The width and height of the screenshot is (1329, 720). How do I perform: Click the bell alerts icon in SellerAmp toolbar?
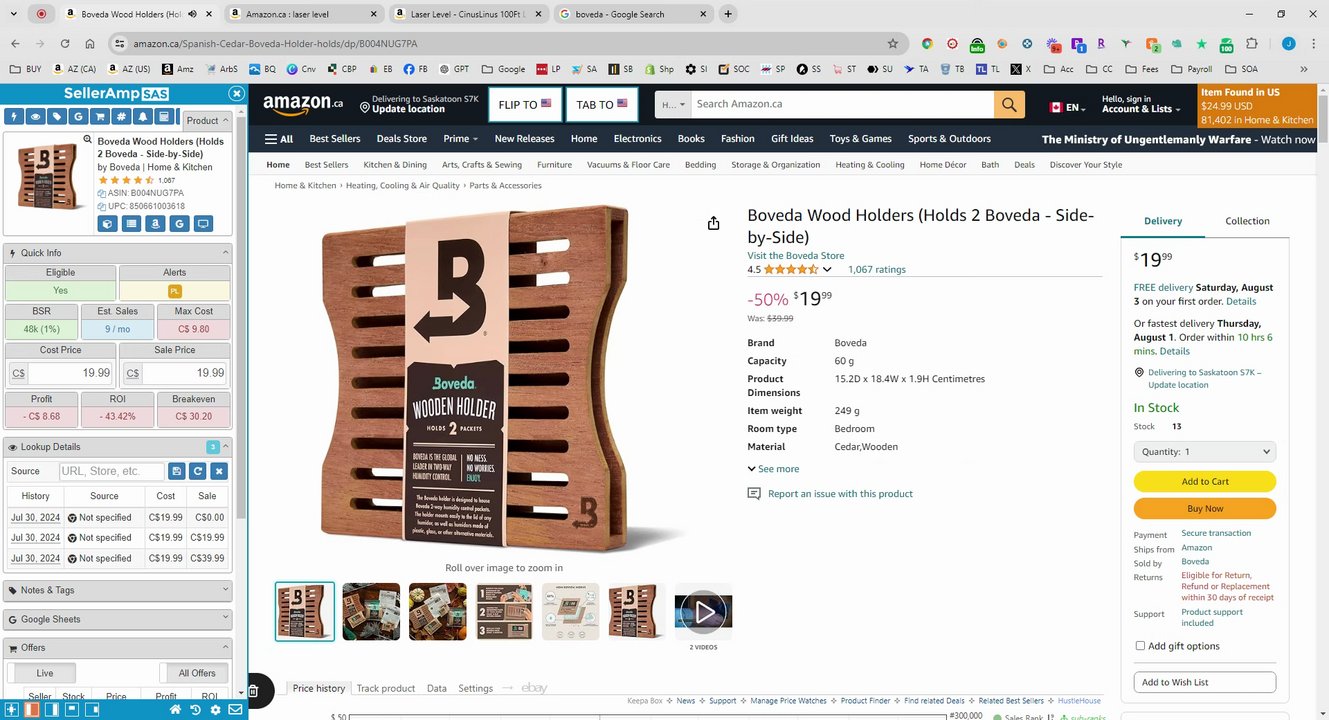tap(143, 117)
